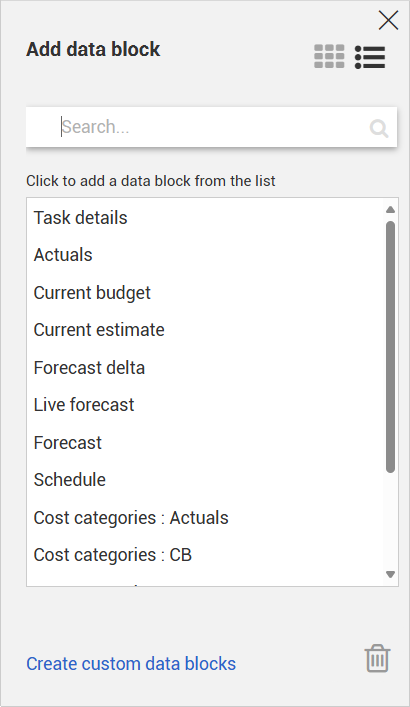The image size is (410, 707).
Task: Open Create custom data blocks link
Action: pyautogui.click(x=131, y=664)
